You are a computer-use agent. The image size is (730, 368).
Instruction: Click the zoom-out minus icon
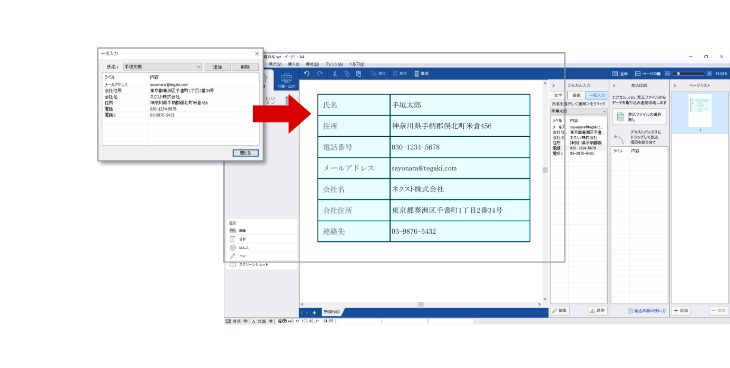(x=667, y=74)
